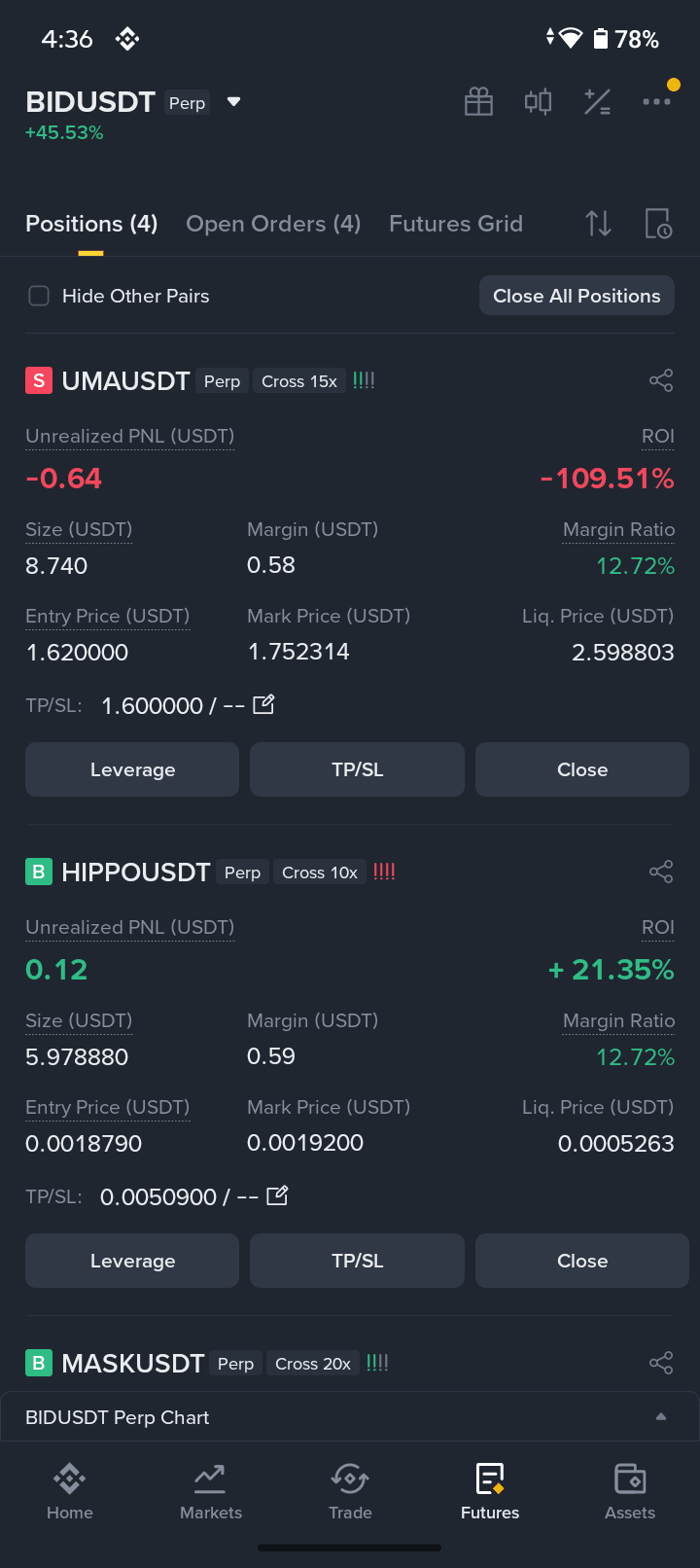Viewport: 700px width, 1568px height.
Task: Open TP/SL button for UMAUSDT position
Action: click(358, 769)
